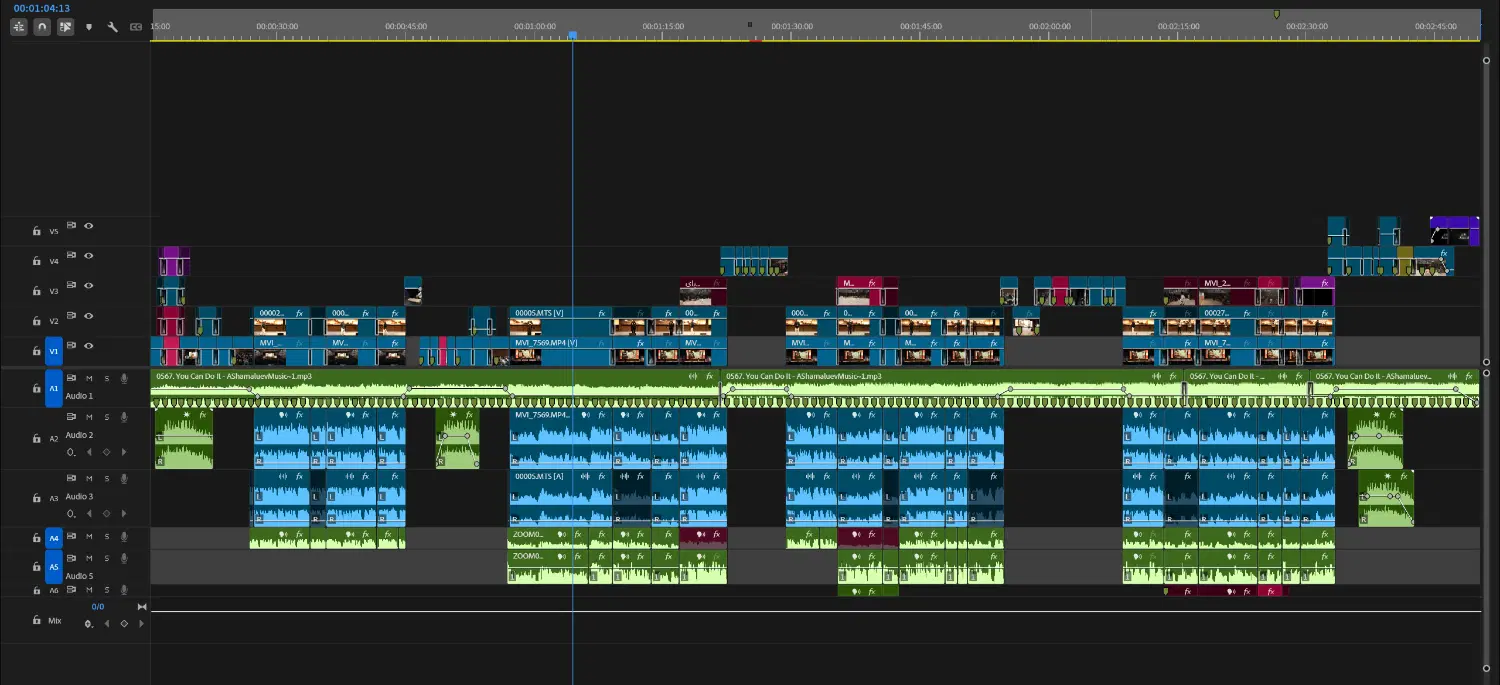This screenshot has width=1500, height=685.
Task: Toggle sync lock on Audio 5 track
Action: click(x=72, y=558)
